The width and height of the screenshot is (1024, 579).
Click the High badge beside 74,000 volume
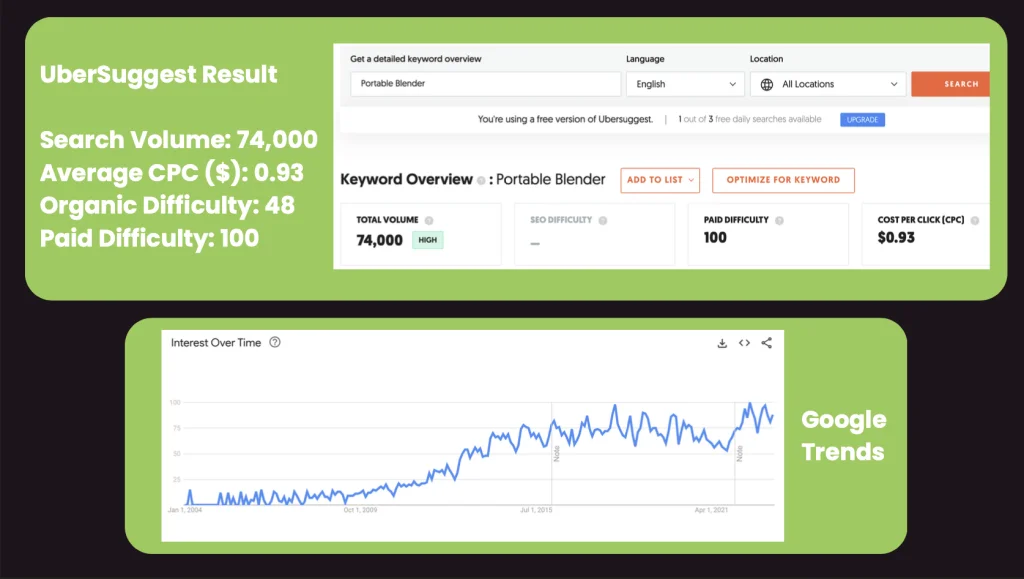427,240
